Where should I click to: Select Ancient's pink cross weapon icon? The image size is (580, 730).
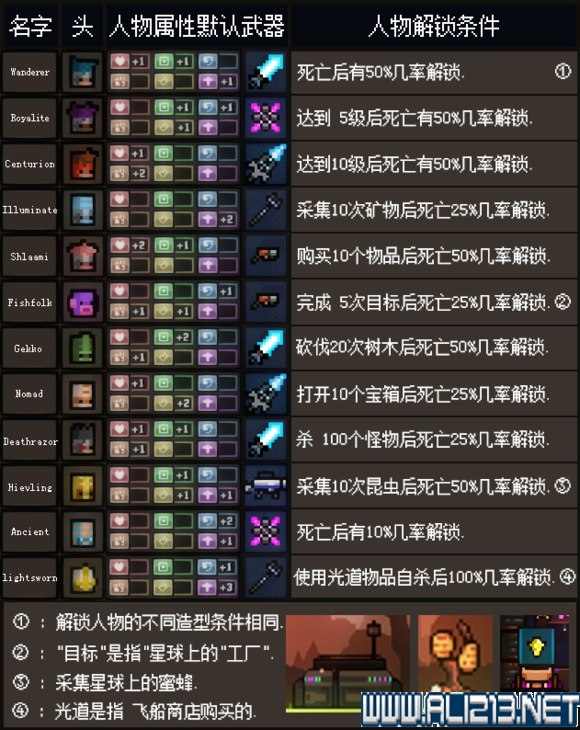pyautogui.click(x=265, y=532)
